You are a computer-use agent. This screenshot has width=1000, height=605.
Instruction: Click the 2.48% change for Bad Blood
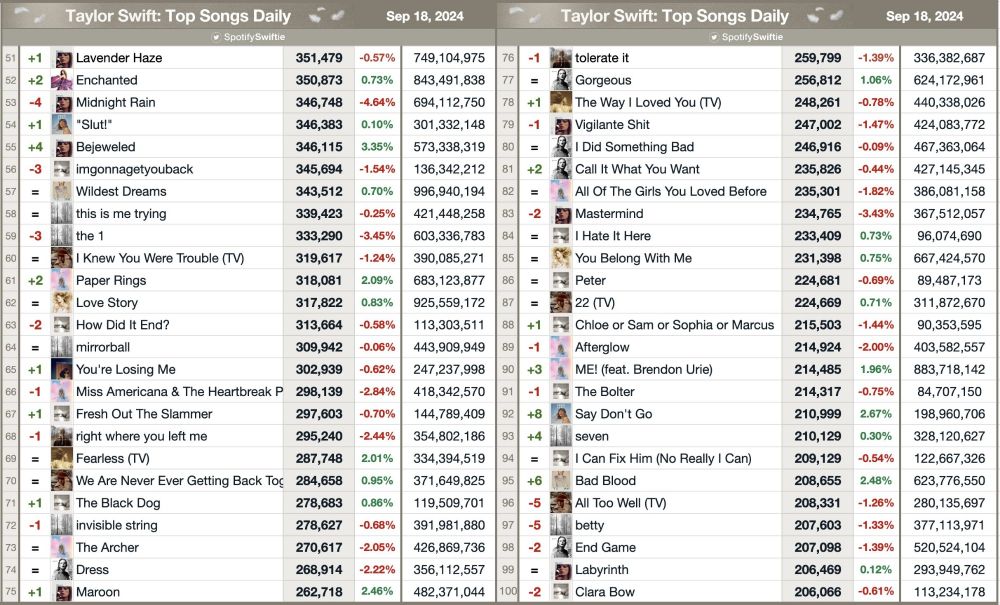tap(876, 481)
